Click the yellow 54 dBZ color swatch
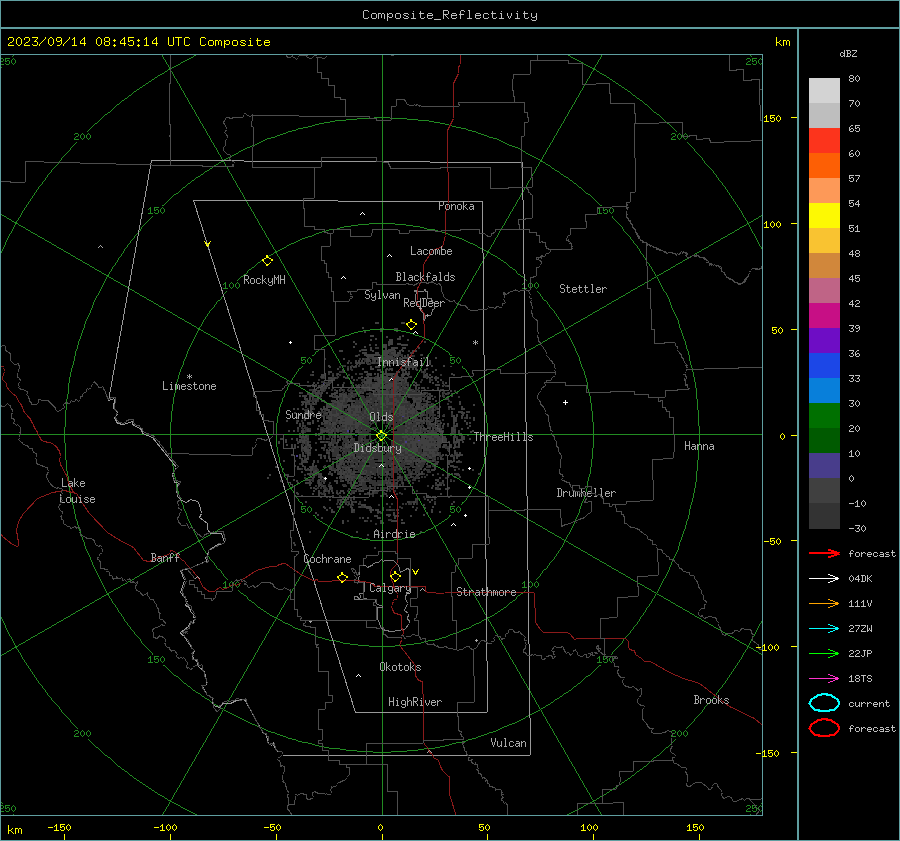Viewport: 900px width, 841px height. coord(824,215)
